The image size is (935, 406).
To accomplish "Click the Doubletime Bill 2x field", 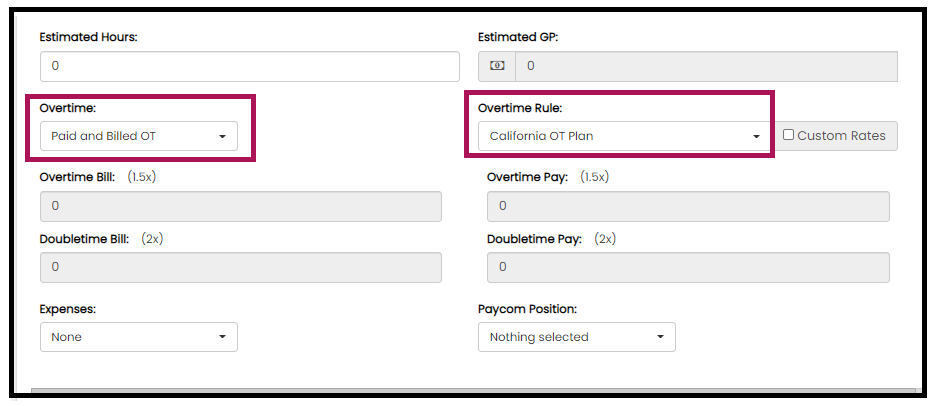I will click(241, 267).
